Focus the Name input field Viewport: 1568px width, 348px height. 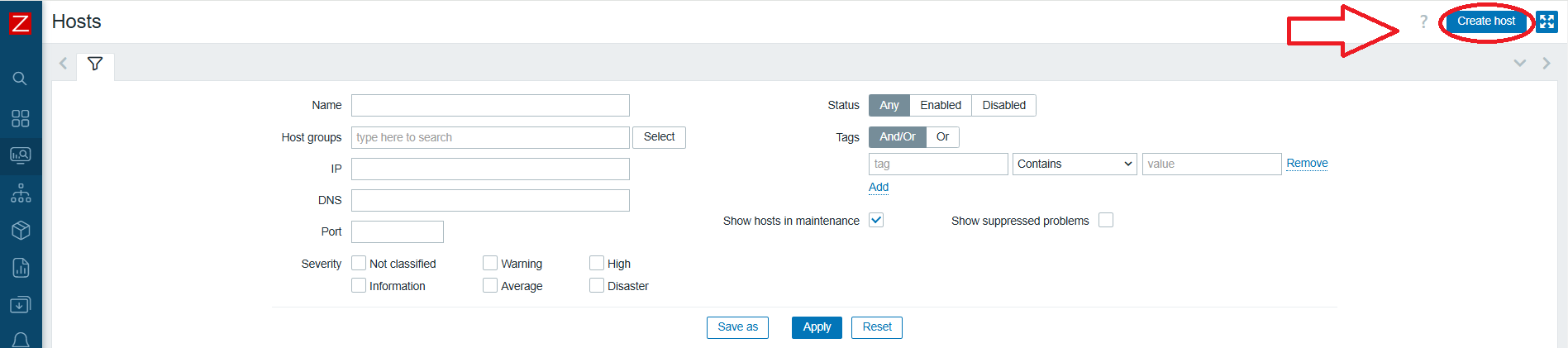[x=490, y=105]
